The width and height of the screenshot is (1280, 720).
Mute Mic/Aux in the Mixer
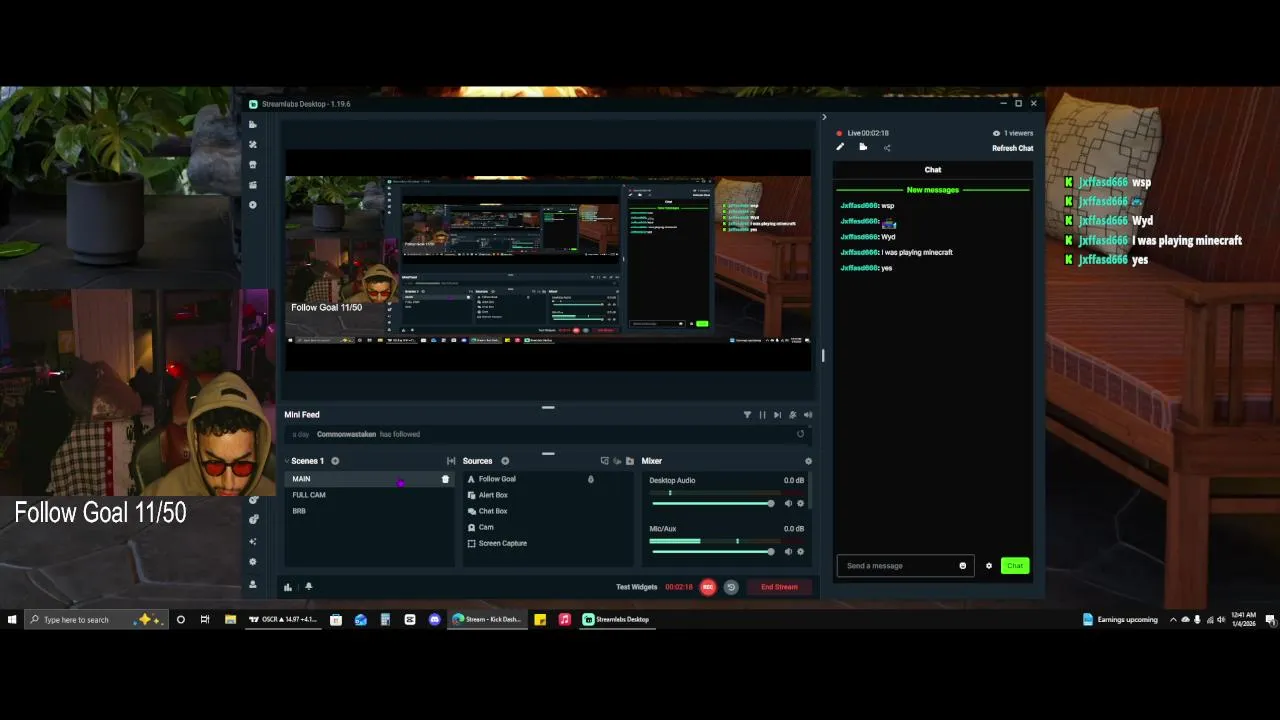(x=788, y=551)
